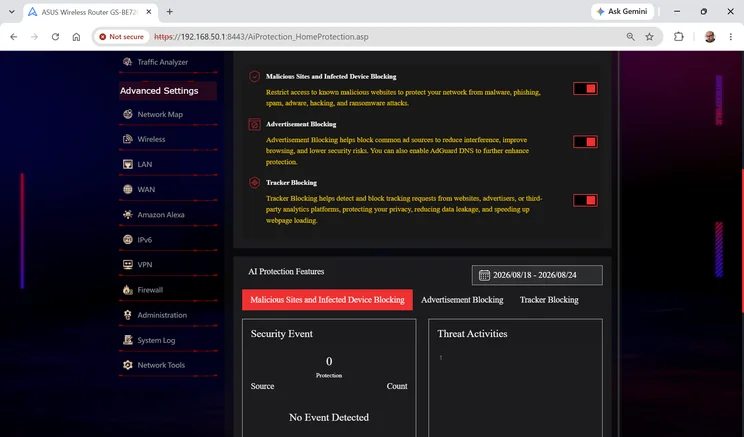
Task: Go to the Administration menu entry
Action: coord(168,315)
